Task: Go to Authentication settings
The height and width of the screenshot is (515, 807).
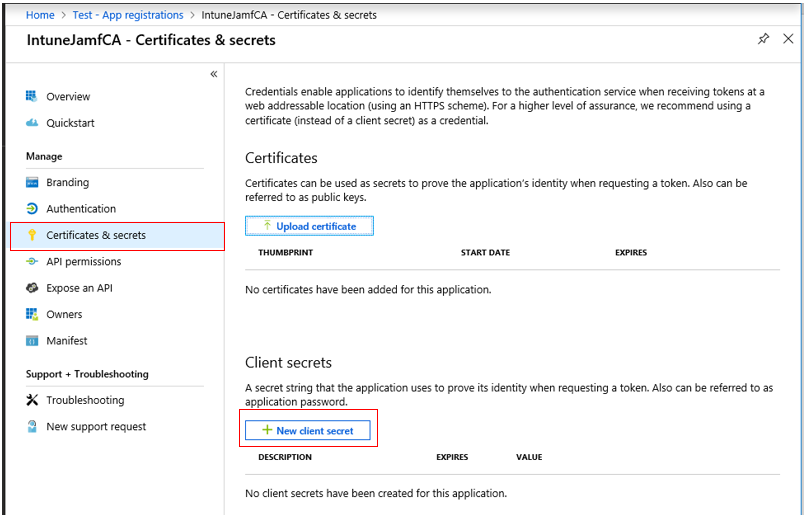Action: pyautogui.click(x=81, y=209)
